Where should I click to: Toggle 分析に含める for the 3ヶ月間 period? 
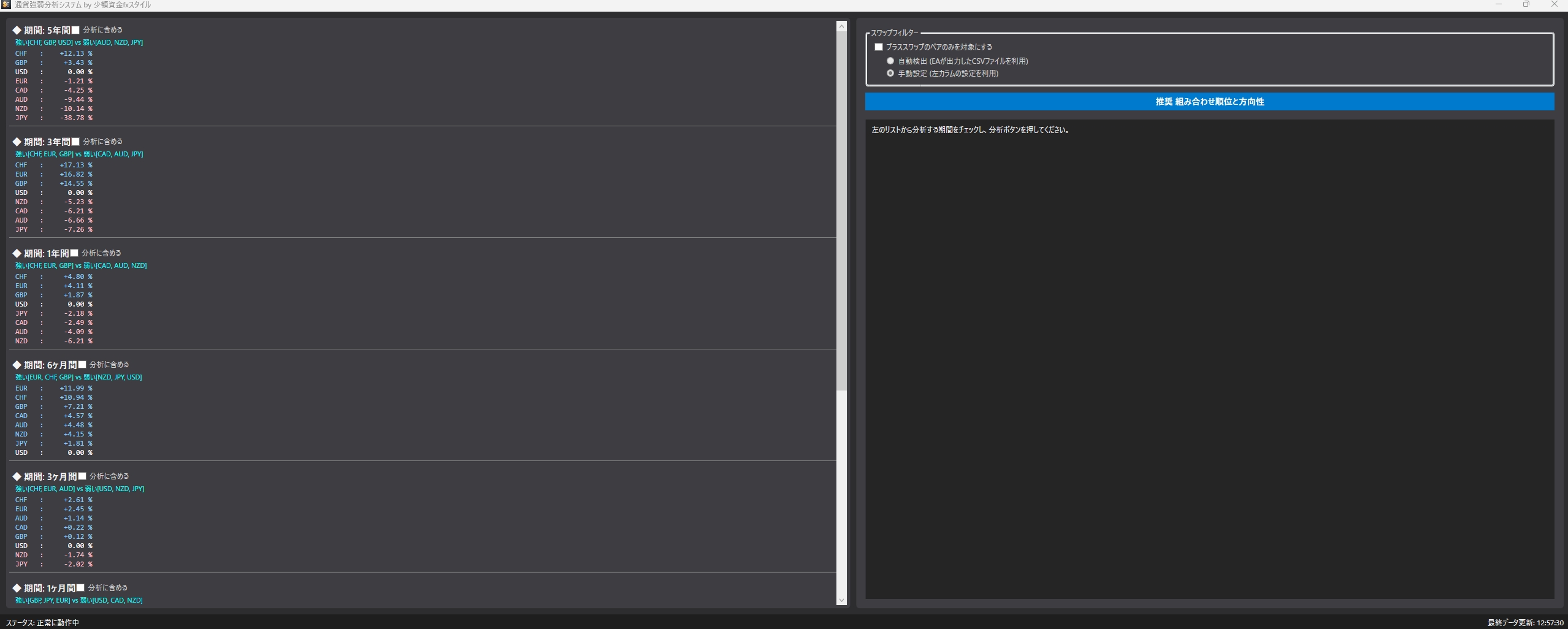pos(82,476)
